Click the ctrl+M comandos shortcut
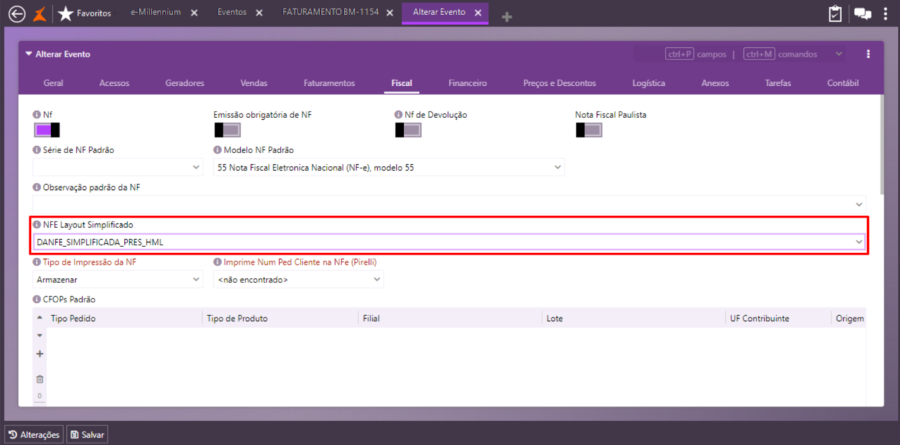This screenshot has width=900, height=445. coord(780,55)
